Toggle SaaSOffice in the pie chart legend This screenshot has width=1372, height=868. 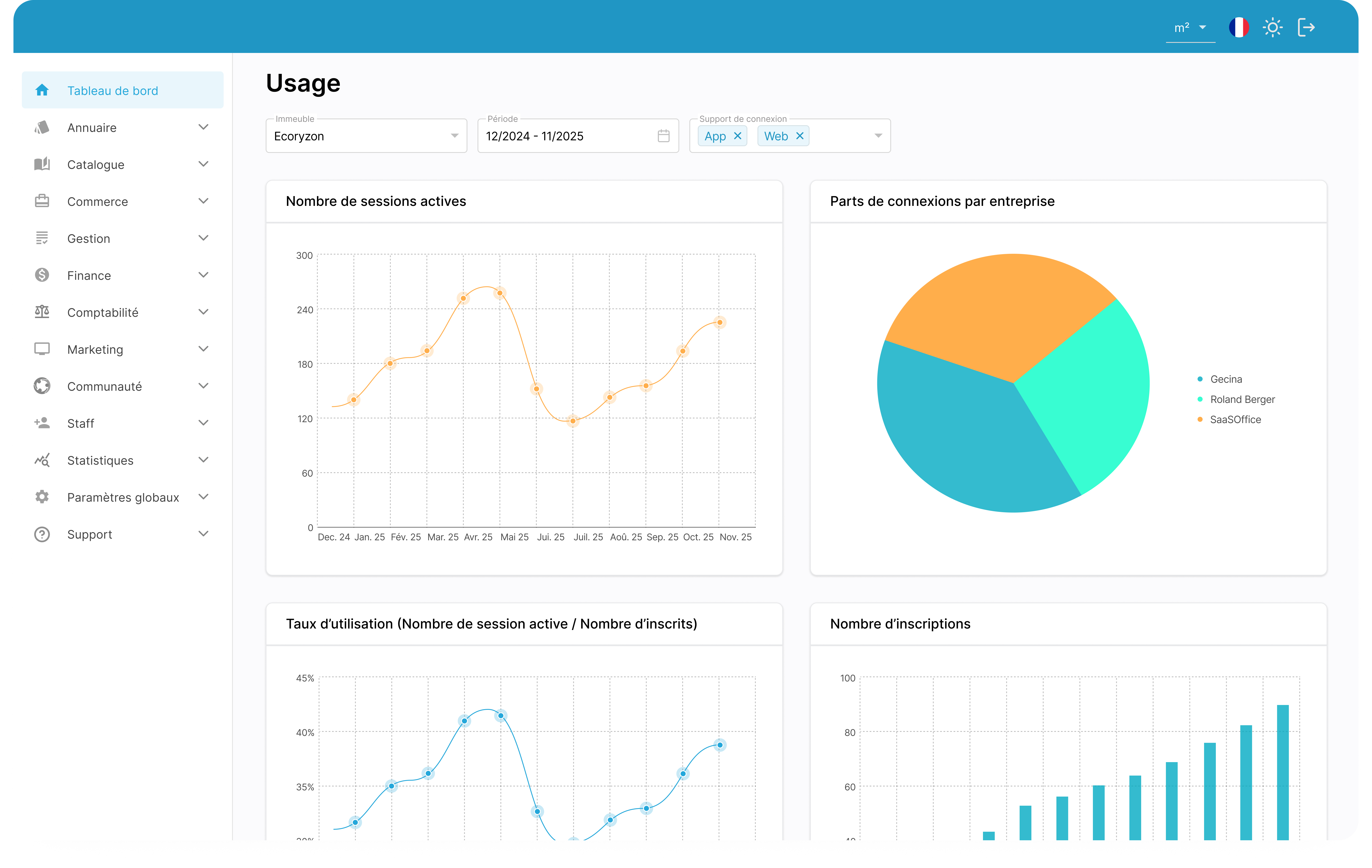[1229, 419]
